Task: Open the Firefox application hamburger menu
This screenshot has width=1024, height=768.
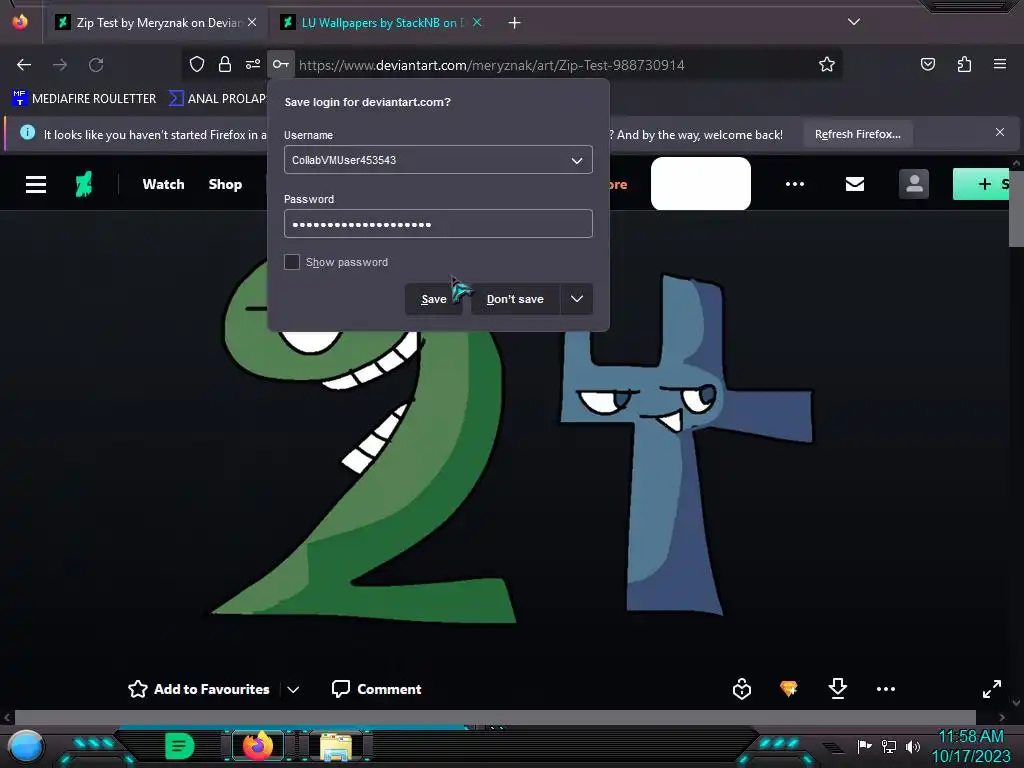Action: point(1000,64)
